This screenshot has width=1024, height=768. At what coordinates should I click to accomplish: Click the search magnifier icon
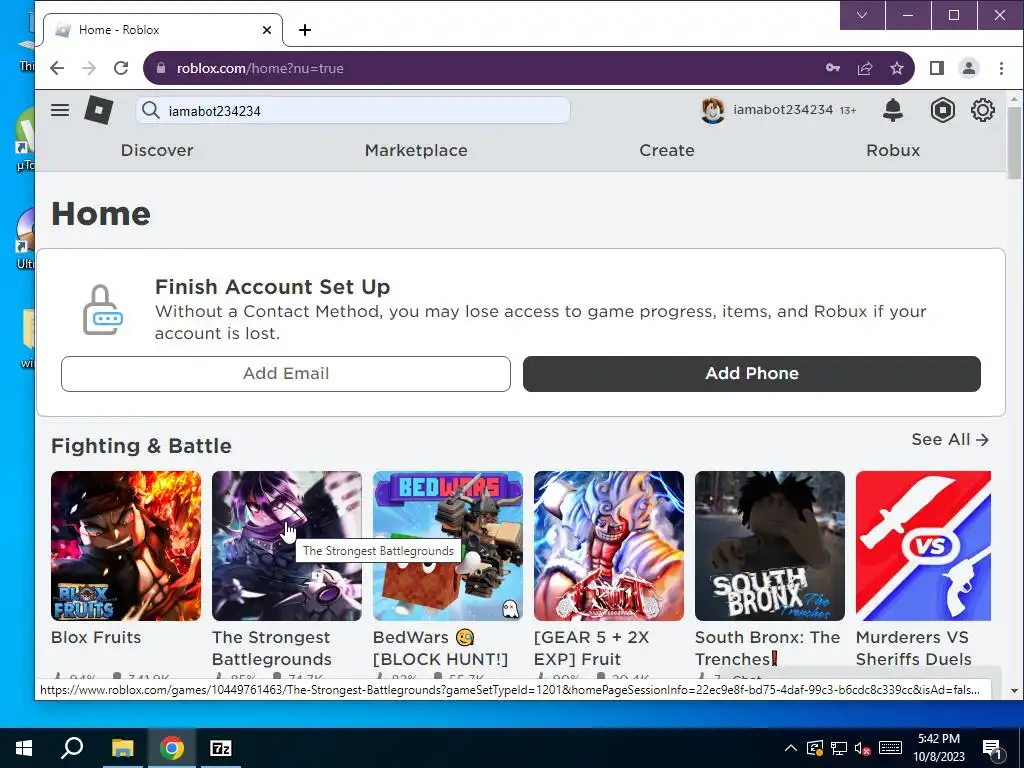[x=151, y=110]
